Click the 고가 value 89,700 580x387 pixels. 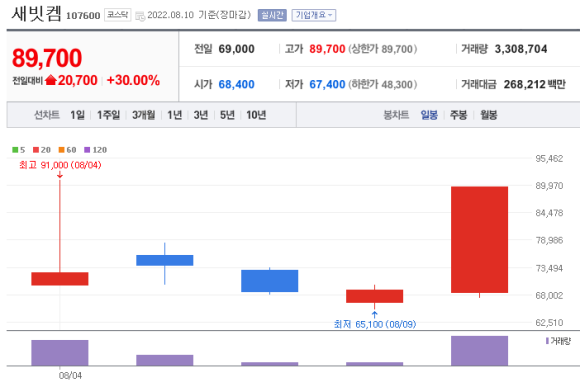327,49
